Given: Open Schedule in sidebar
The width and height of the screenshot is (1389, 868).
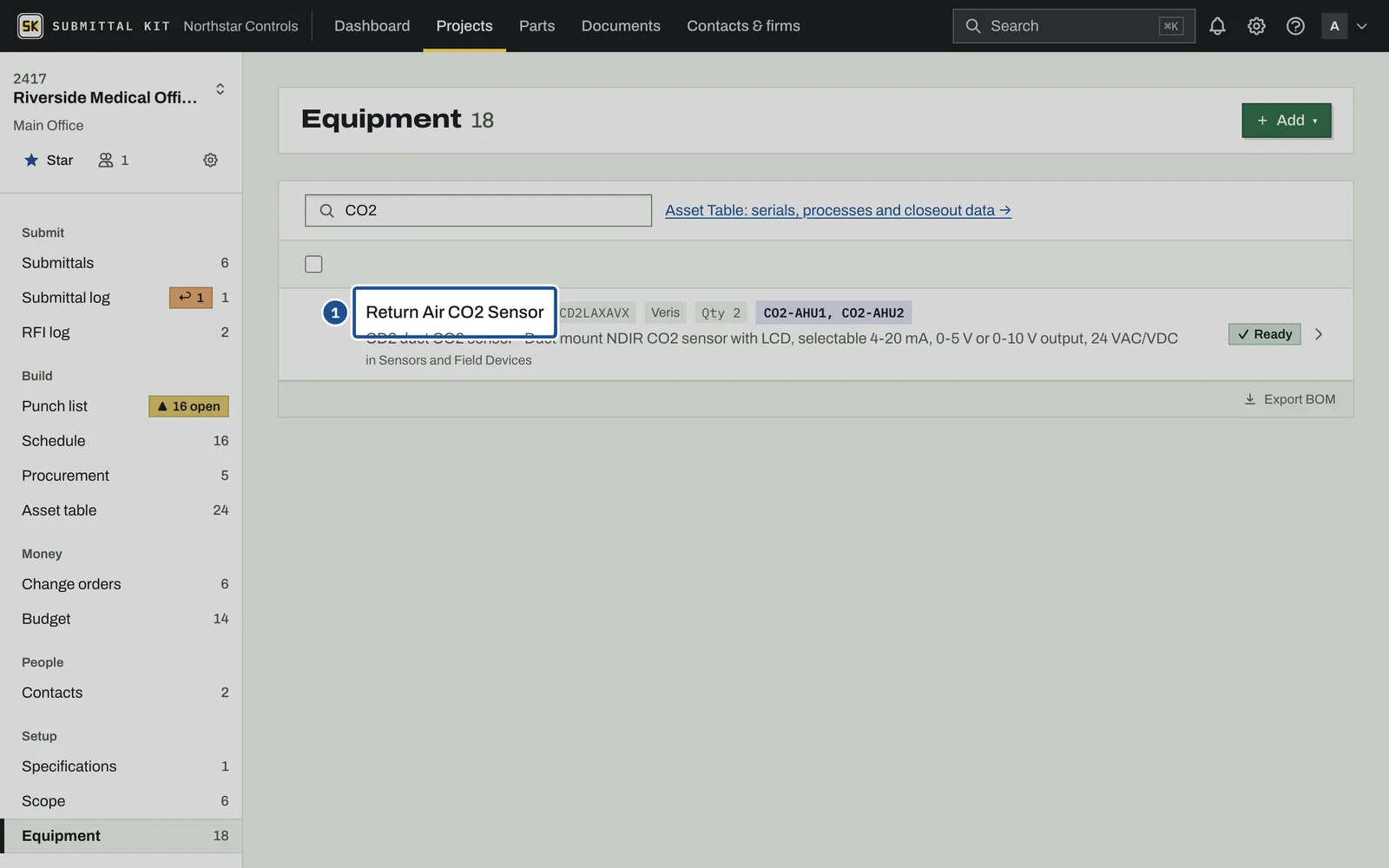Looking at the screenshot, I should pos(122,441).
